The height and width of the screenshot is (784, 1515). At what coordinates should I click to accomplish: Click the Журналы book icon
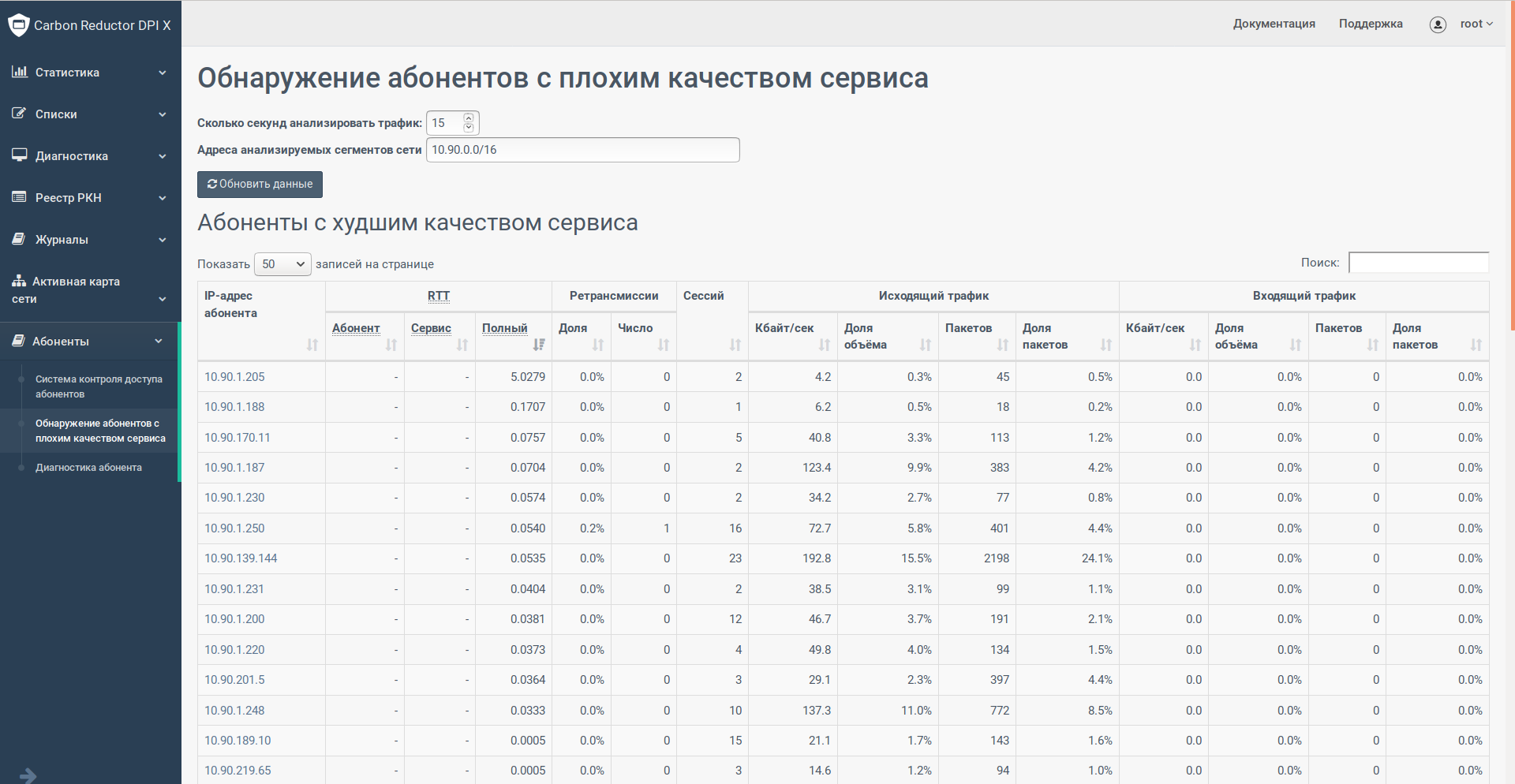pyautogui.click(x=20, y=239)
